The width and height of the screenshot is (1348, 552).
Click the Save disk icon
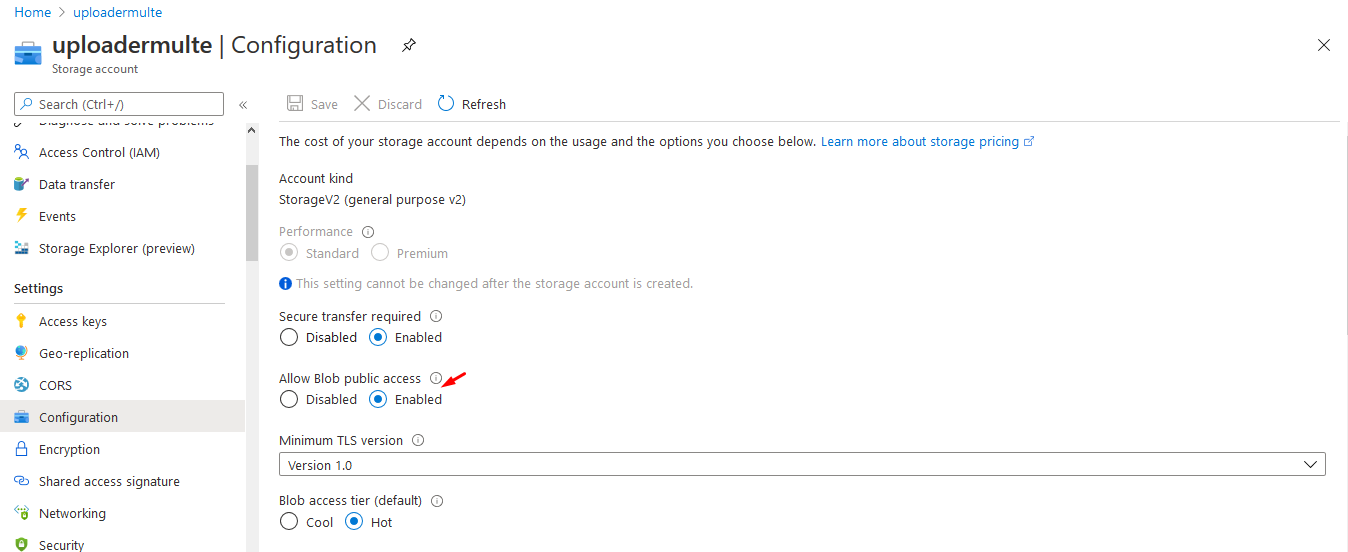(x=295, y=104)
